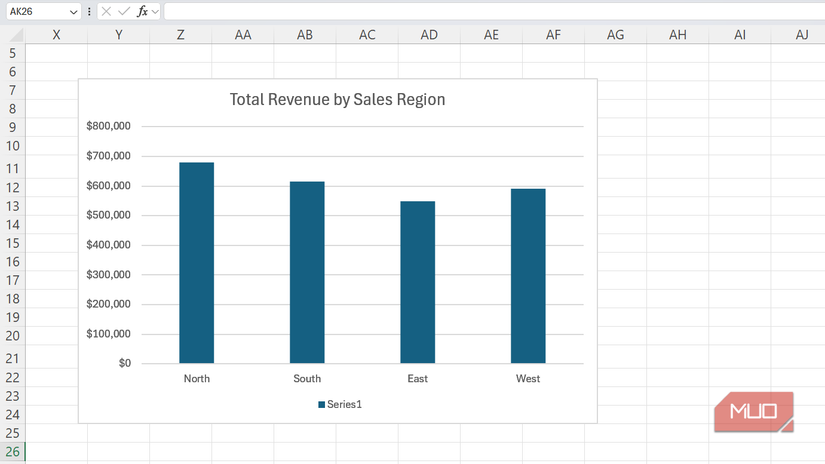This screenshot has height=464, width=825.
Task: Click the $700,000 axis label
Action: (108, 156)
